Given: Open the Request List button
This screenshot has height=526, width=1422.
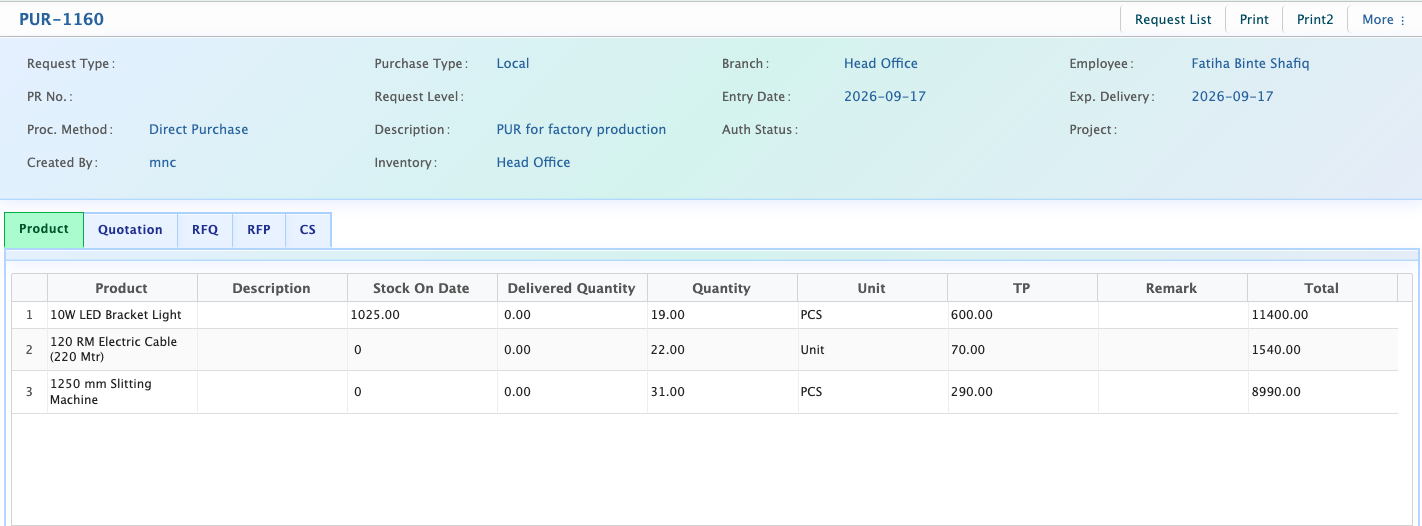Looking at the screenshot, I should [1173, 19].
